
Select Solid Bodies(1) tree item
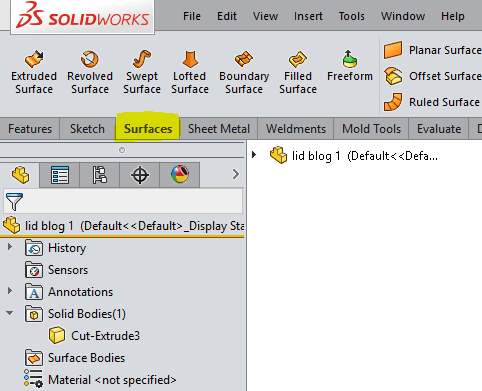pyautogui.click(x=87, y=314)
